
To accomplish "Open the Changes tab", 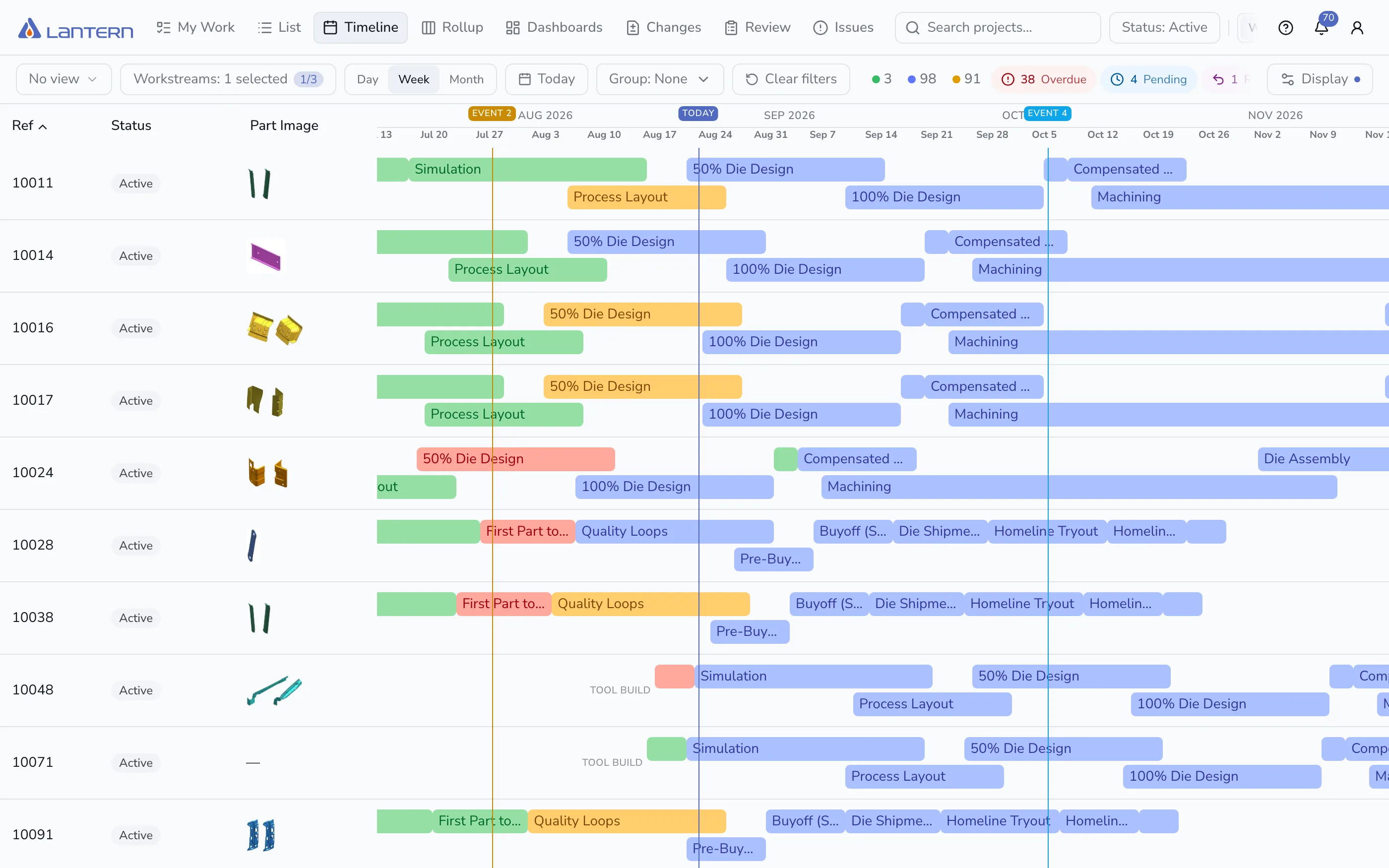I will [664, 28].
